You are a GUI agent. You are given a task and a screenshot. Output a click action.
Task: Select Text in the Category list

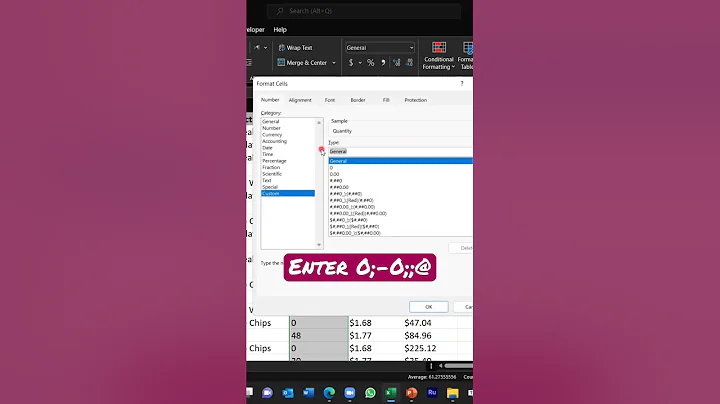click(x=288, y=180)
